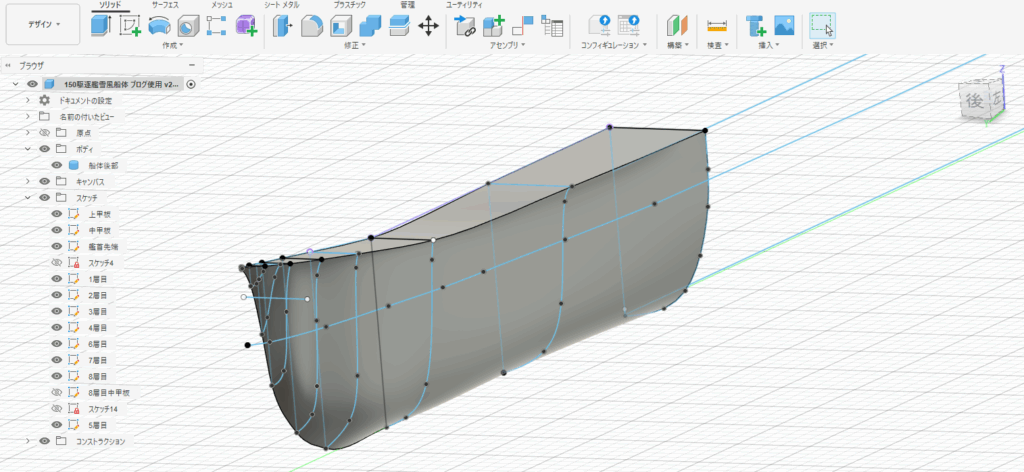The width and height of the screenshot is (1024, 472).
Task: Click the Joint tool icon
Action: point(465,26)
